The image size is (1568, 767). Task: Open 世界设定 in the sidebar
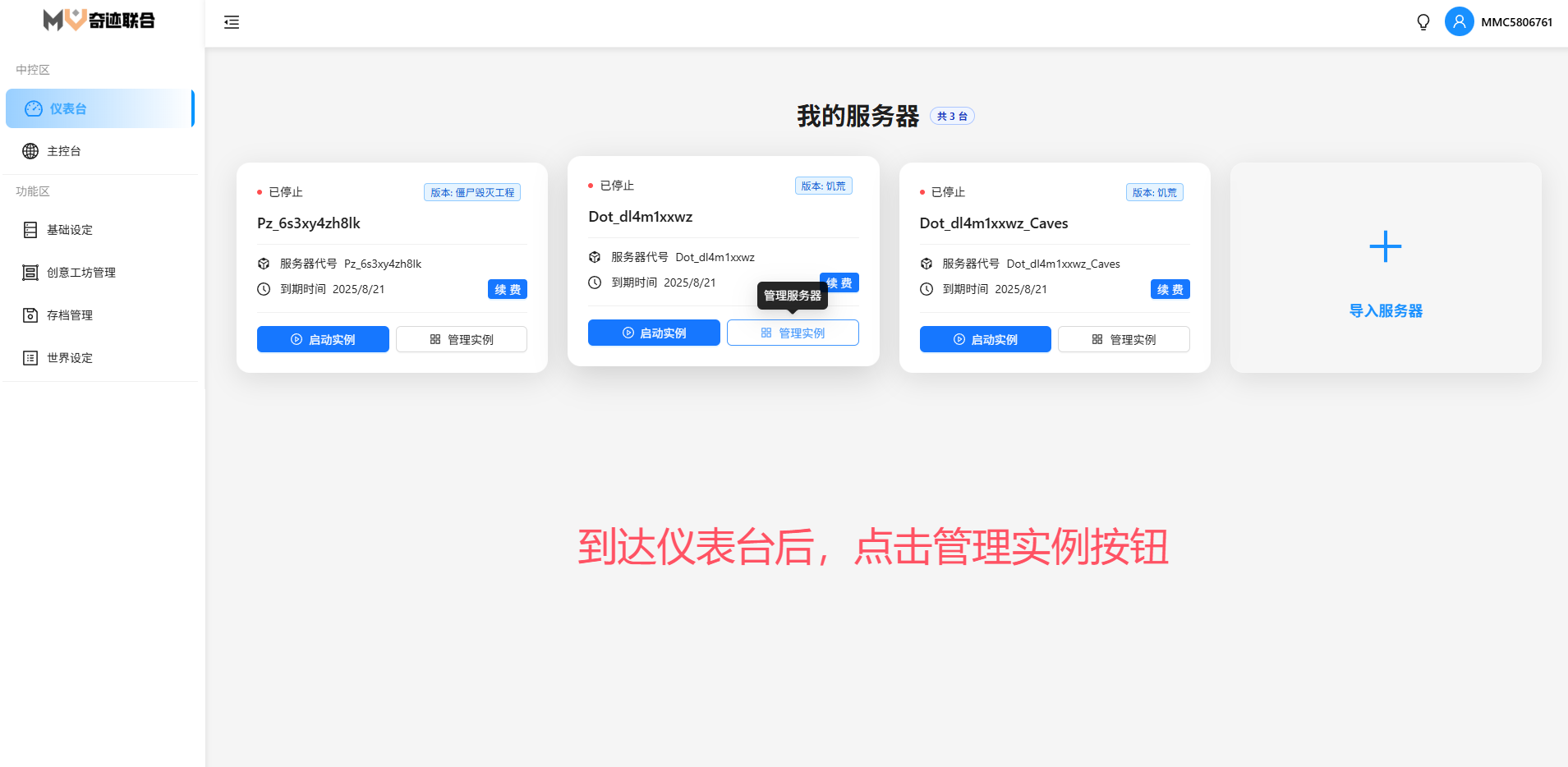click(70, 358)
